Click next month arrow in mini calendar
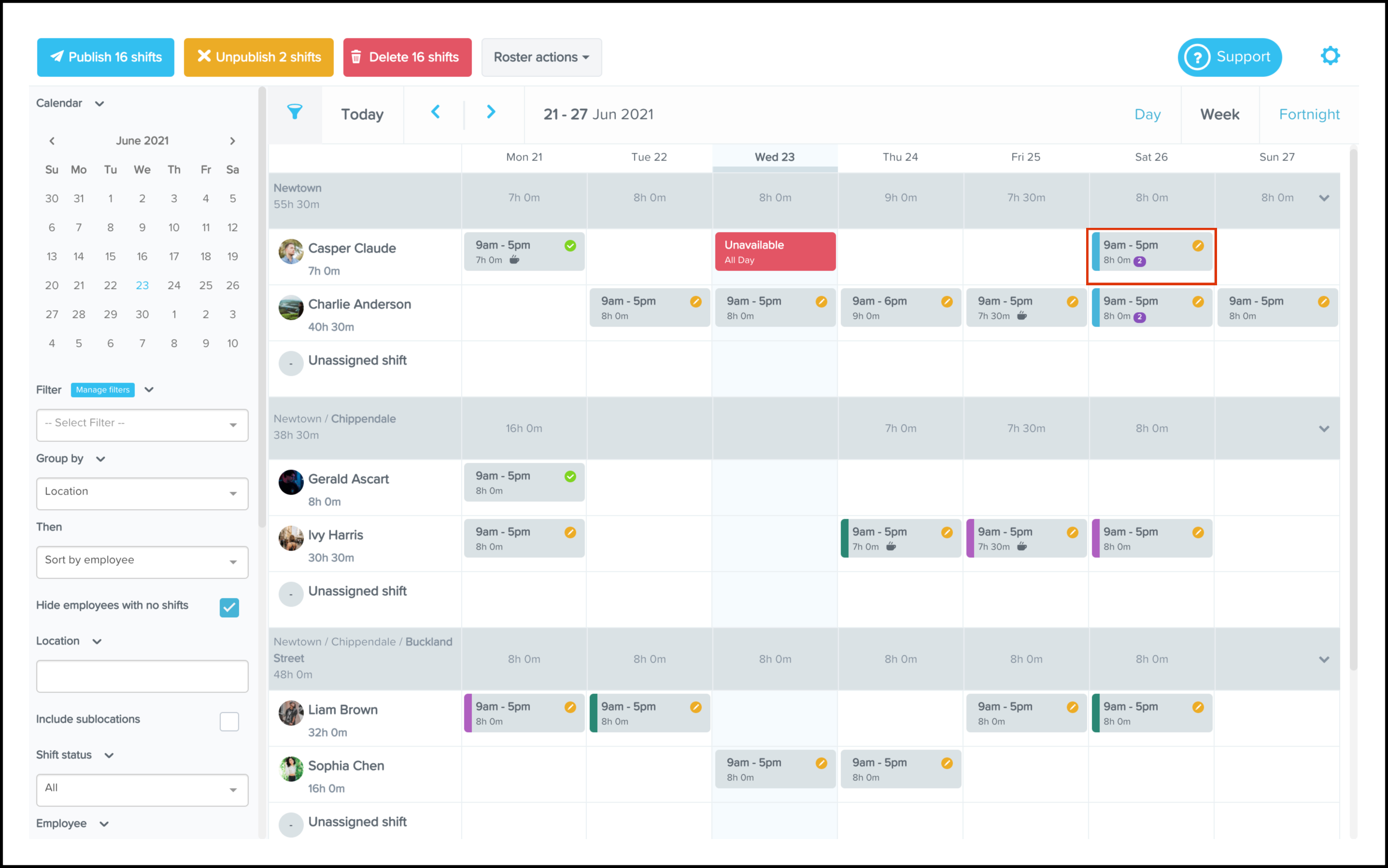Image resolution: width=1388 pixels, height=868 pixels. [232, 140]
